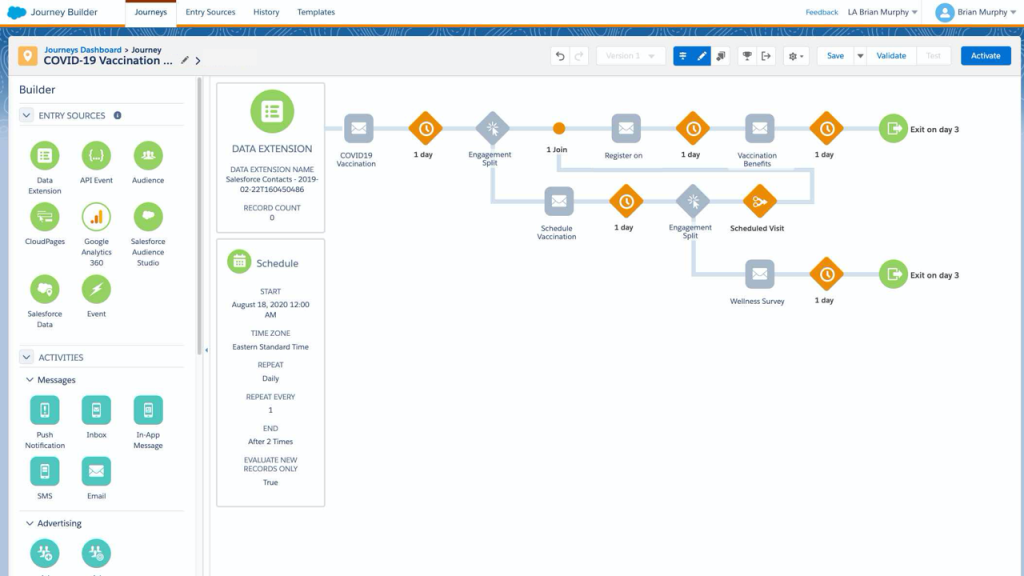Choose the SMS message activity icon
Viewport: 1024px width, 576px height.
pos(44,471)
